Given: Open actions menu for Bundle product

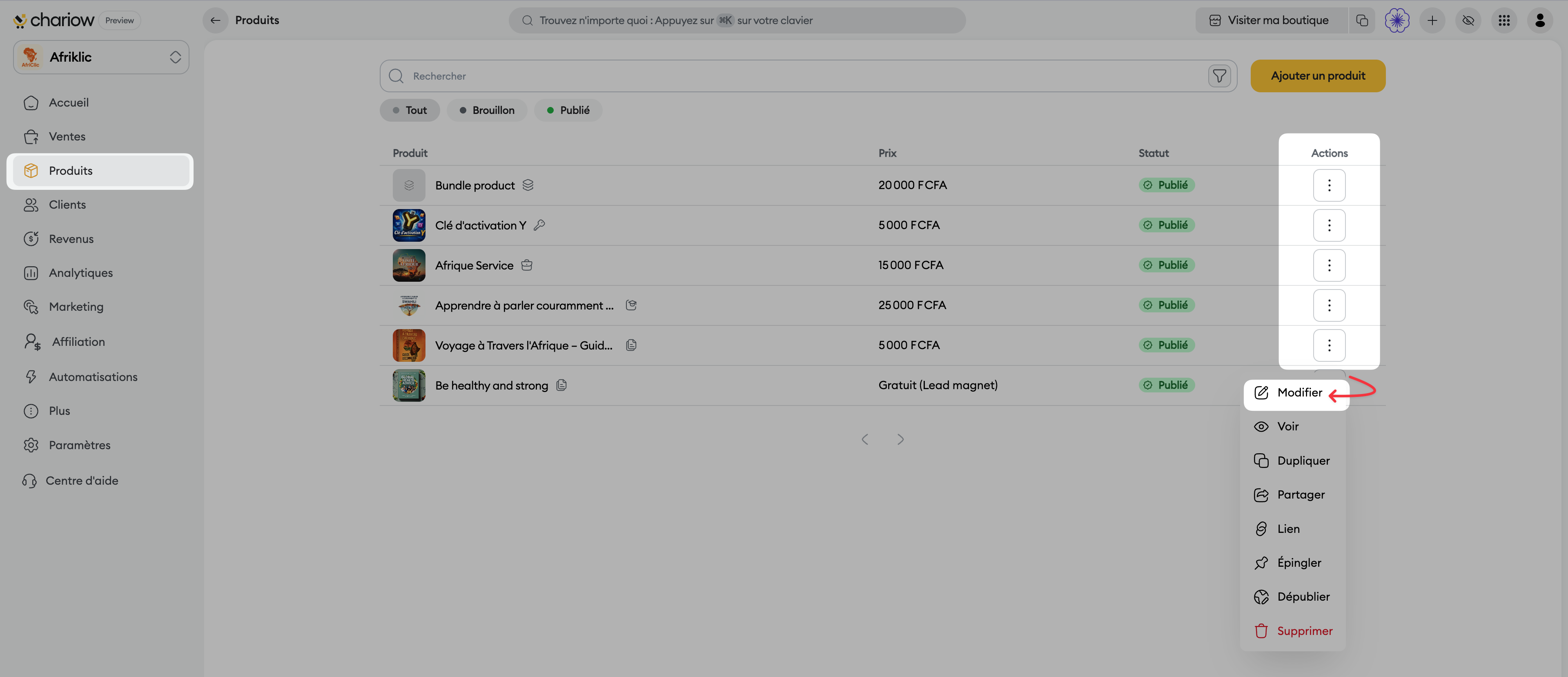Looking at the screenshot, I should (x=1329, y=185).
